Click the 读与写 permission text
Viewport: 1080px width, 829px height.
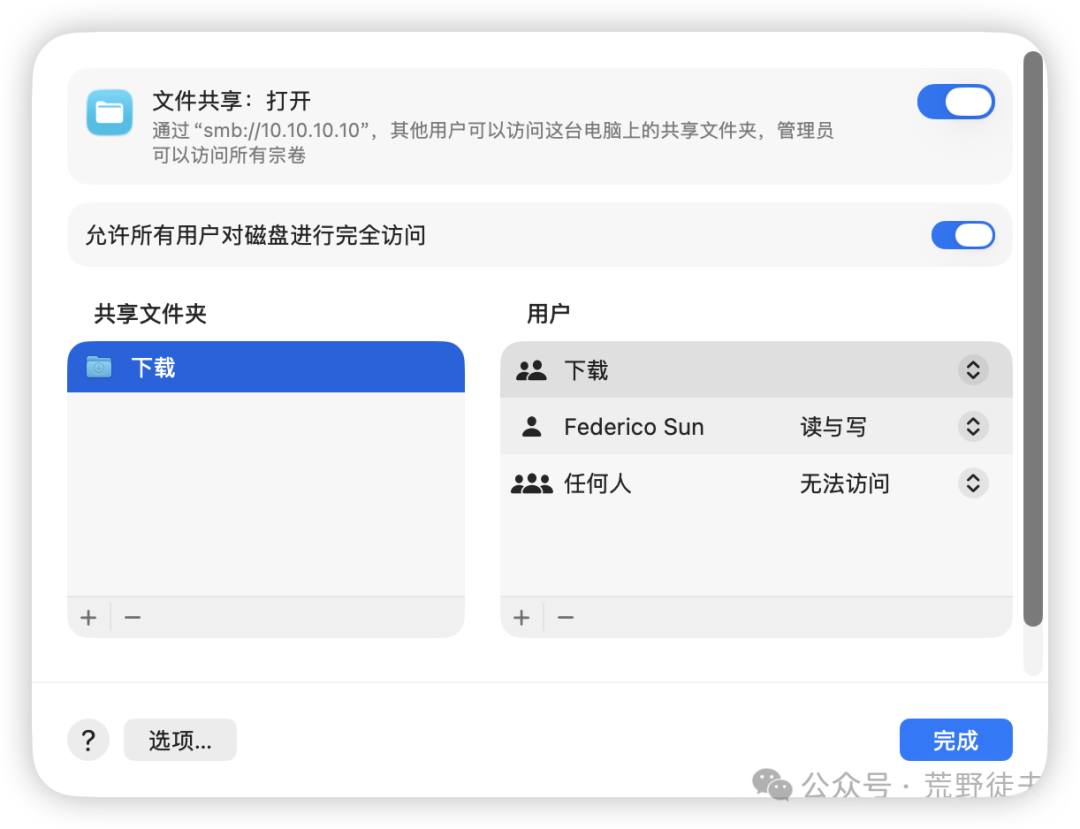(833, 427)
